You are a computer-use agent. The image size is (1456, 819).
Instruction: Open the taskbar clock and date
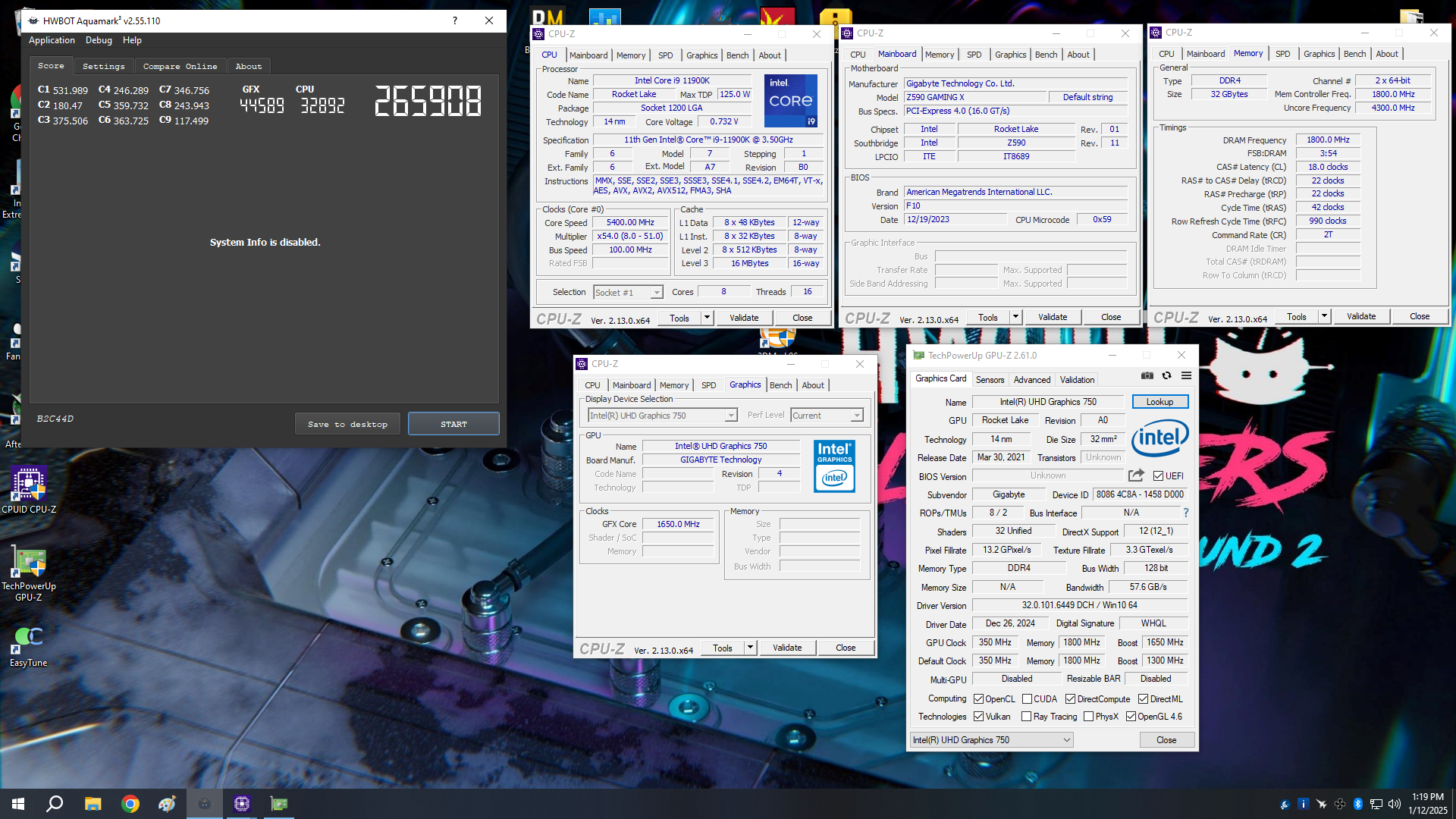pos(1428,804)
